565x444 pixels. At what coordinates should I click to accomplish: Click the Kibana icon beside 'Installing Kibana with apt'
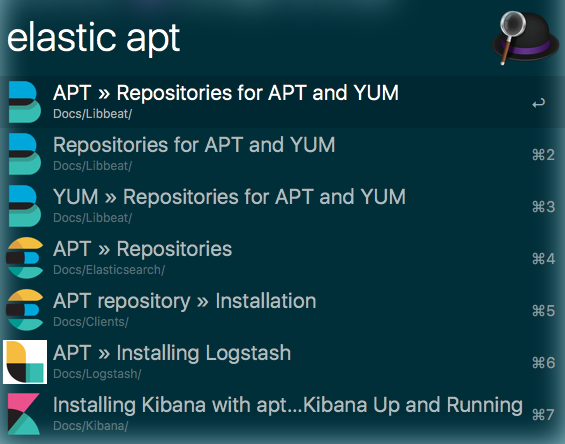point(24,414)
